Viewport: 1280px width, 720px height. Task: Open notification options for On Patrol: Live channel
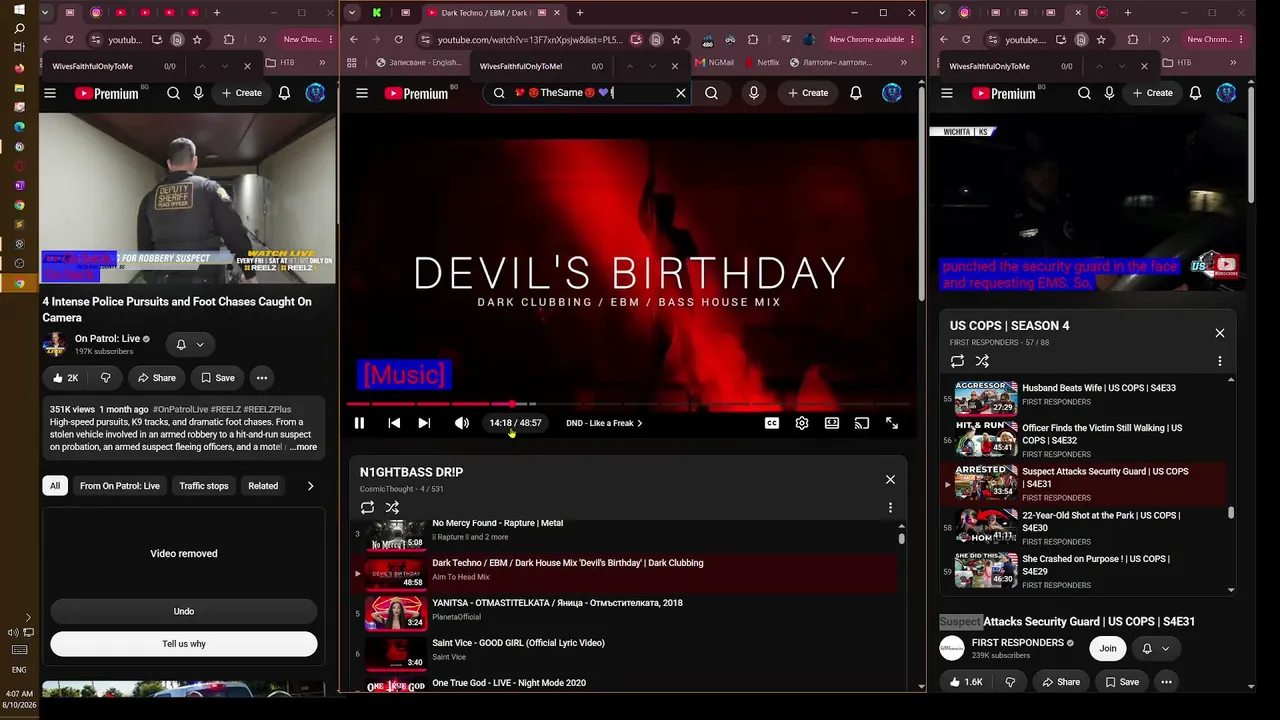[x=190, y=344]
